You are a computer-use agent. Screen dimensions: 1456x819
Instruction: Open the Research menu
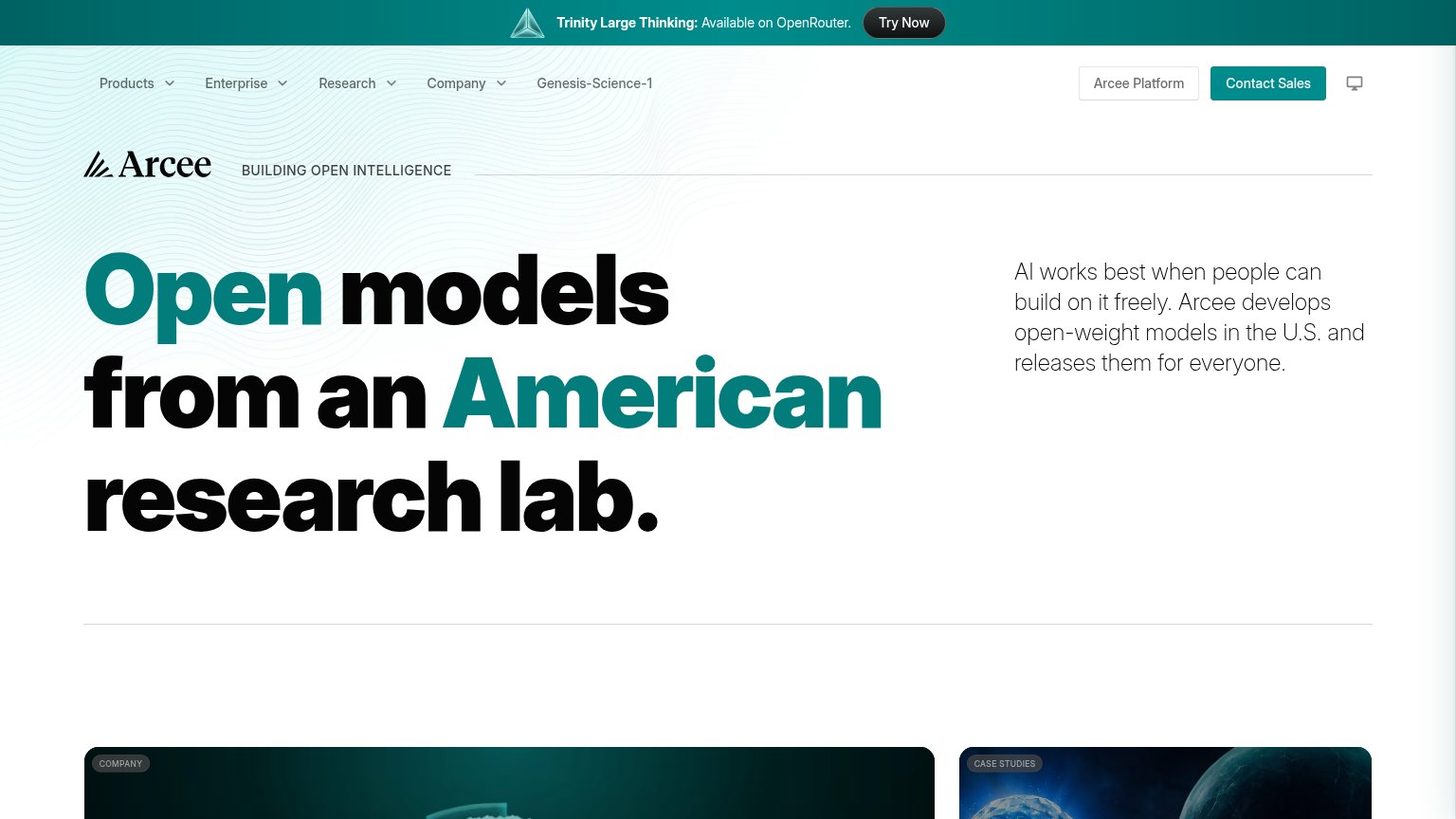(358, 83)
